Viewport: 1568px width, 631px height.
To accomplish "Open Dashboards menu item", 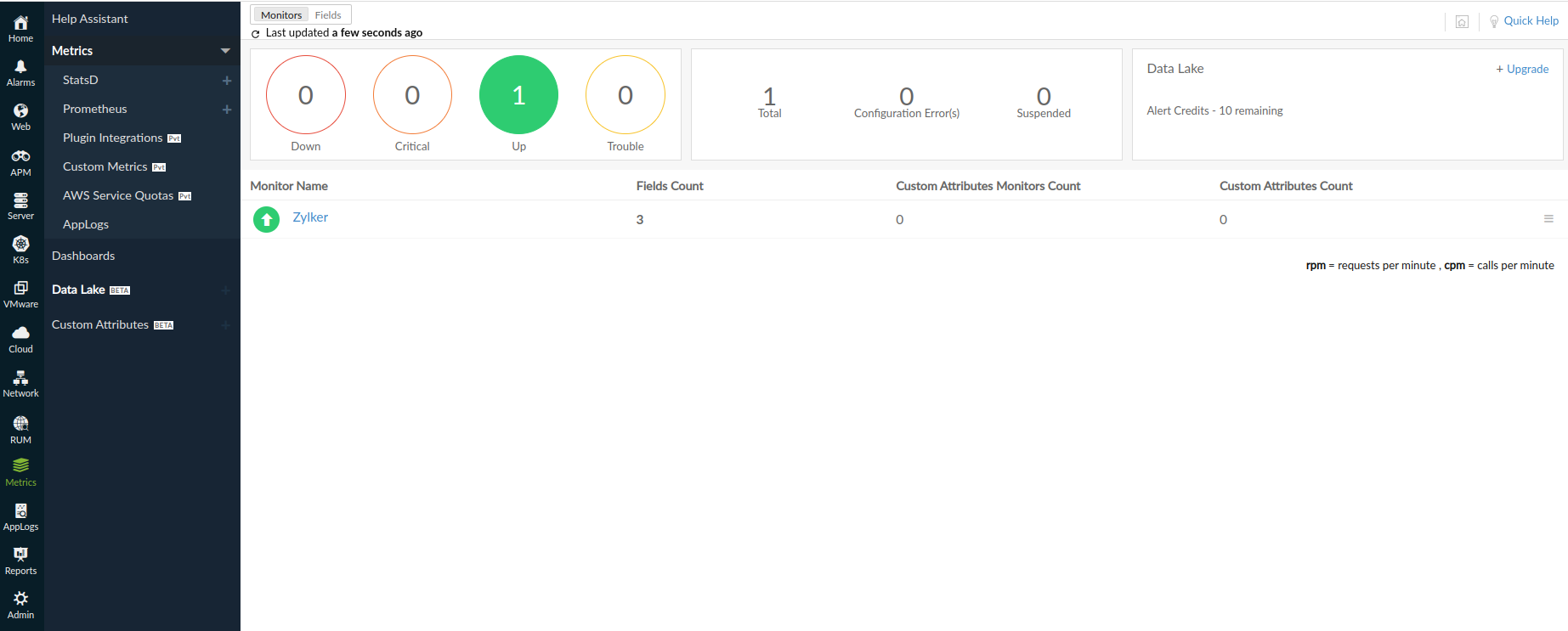I will click(x=83, y=256).
